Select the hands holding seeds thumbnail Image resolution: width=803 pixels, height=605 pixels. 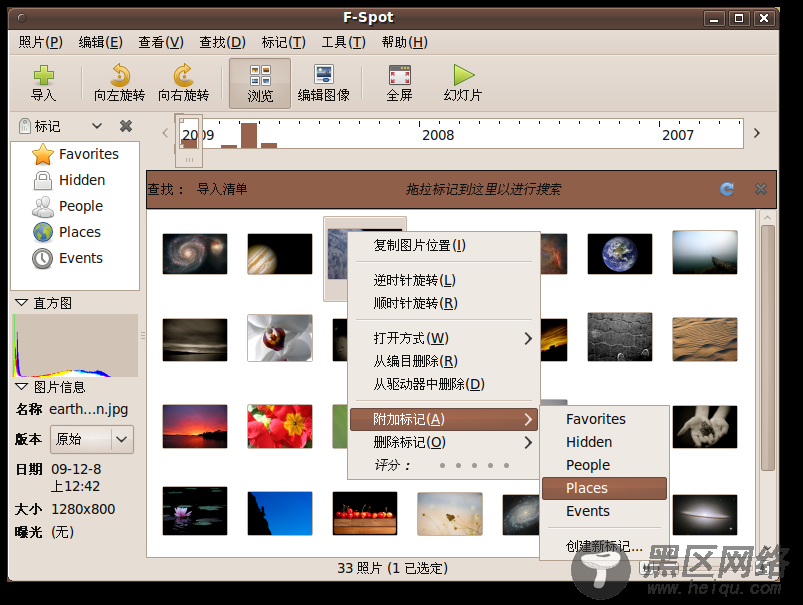pos(705,426)
